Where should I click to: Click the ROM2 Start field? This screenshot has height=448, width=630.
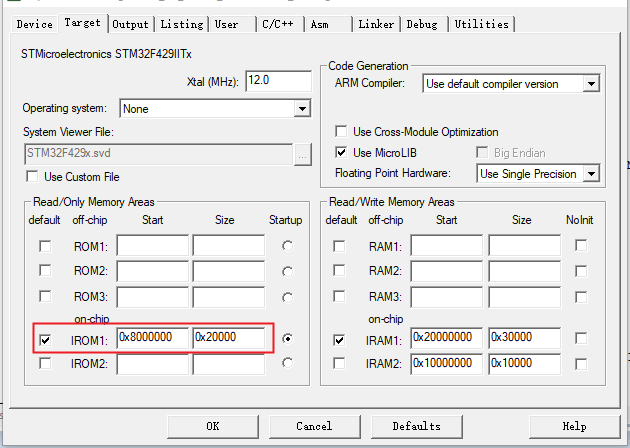153,271
